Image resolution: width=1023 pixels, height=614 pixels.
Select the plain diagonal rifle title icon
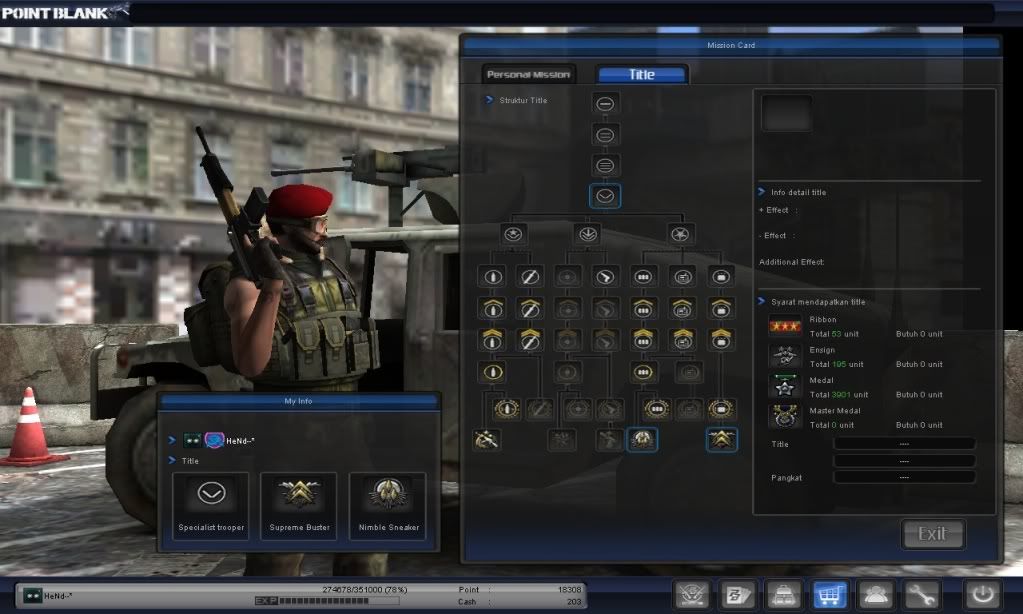click(529, 277)
